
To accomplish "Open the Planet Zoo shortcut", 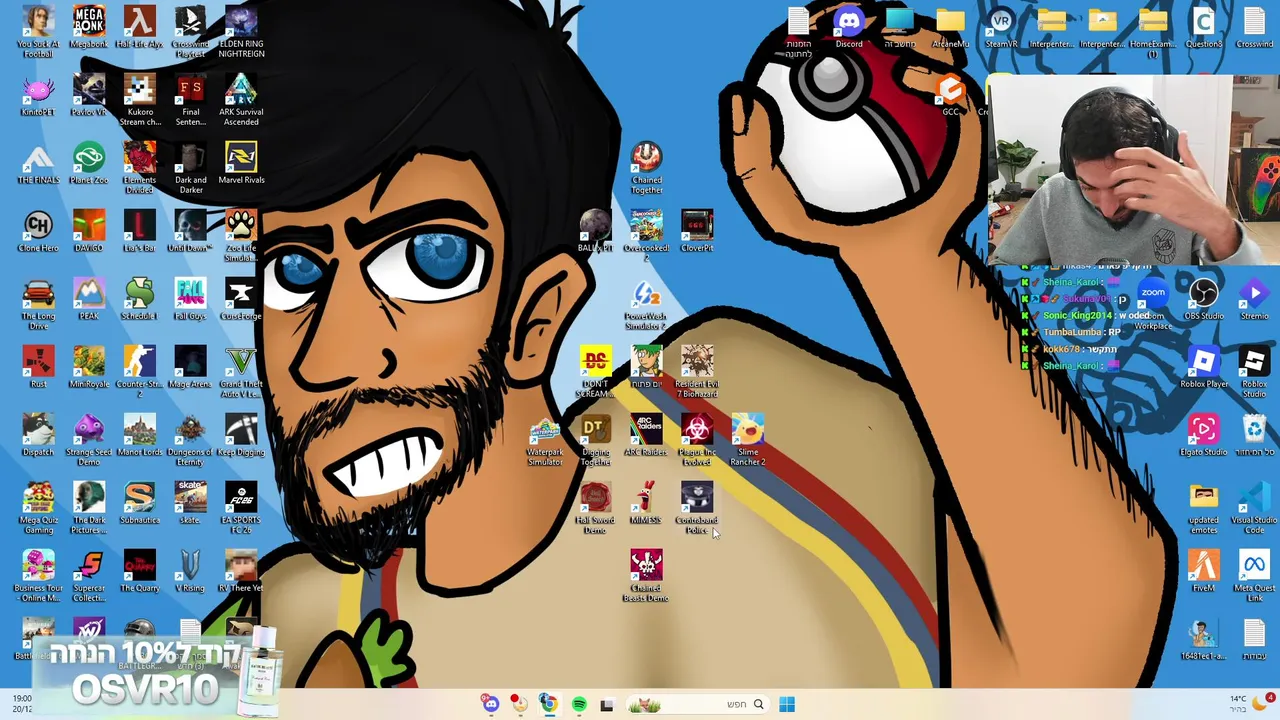I will pyautogui.click(x=88, y=164).
